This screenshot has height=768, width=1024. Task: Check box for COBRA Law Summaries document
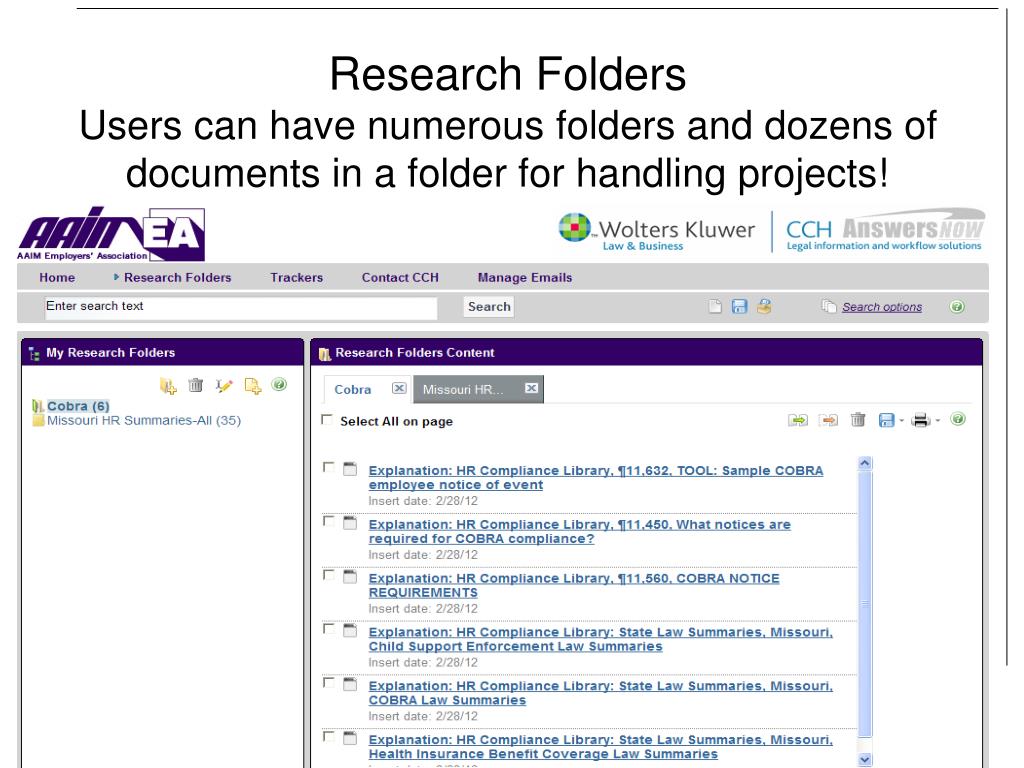[328, 682]
